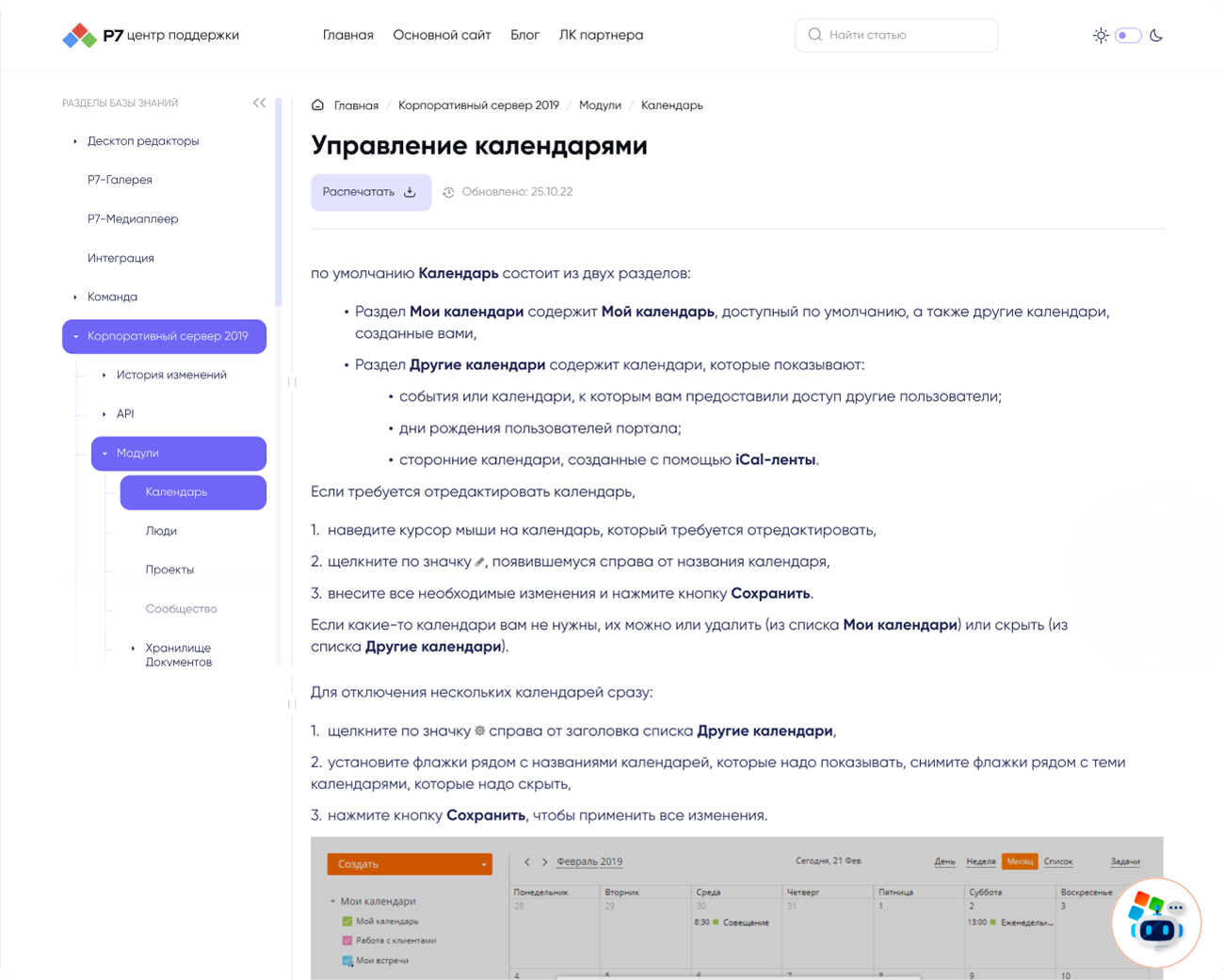Image resolution: width=1224 pixels, height=980 pixels.
Task: Expand the История изменений subsection
Action: point(105,375)
